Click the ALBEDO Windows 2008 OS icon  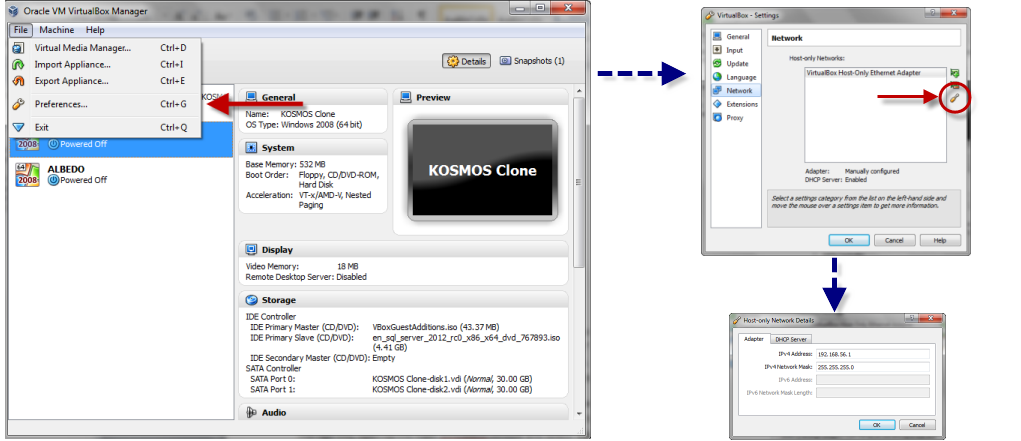coord(28,175)
